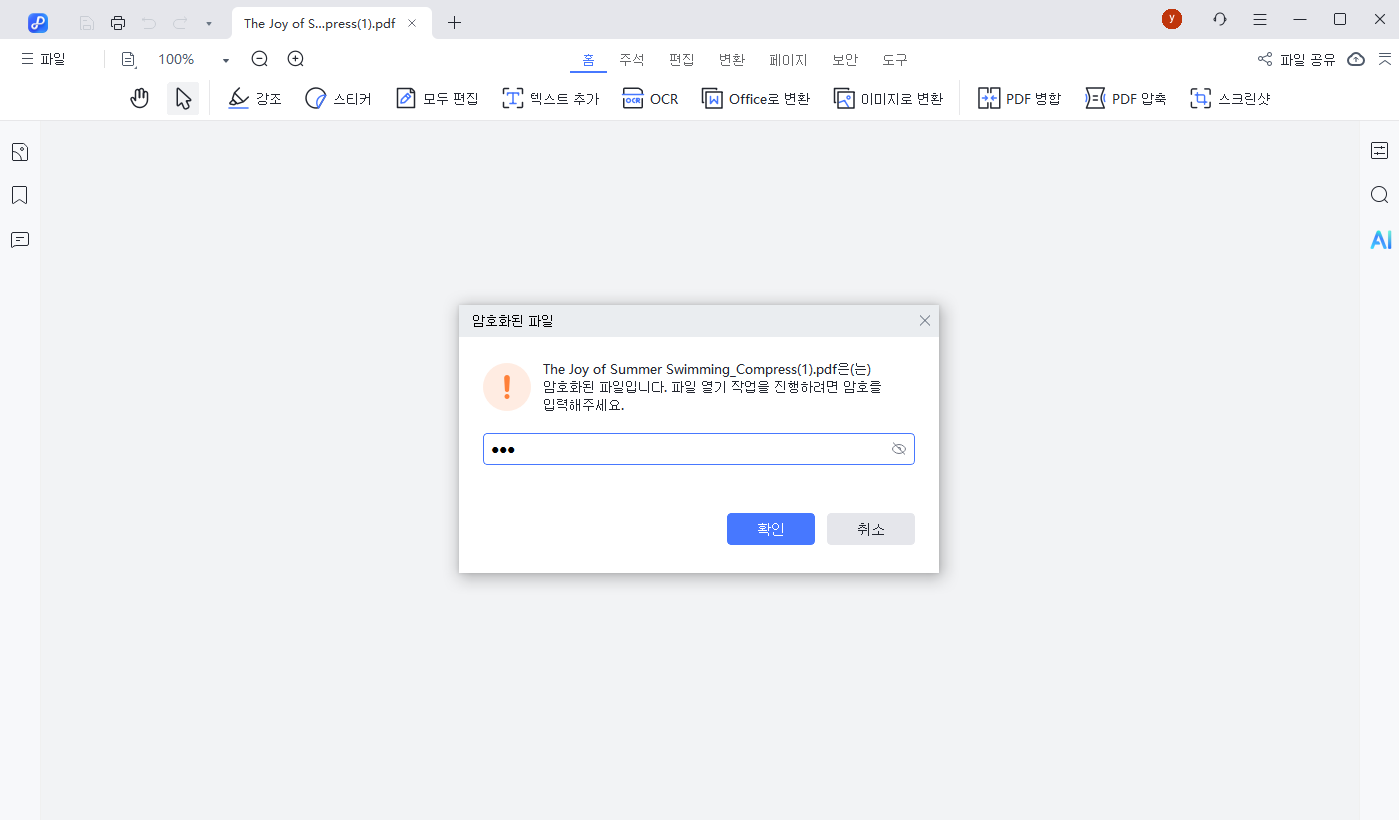This screenshot has width=1399, height=820.
Task: Run OCR on the document
Action: [650, 97]
